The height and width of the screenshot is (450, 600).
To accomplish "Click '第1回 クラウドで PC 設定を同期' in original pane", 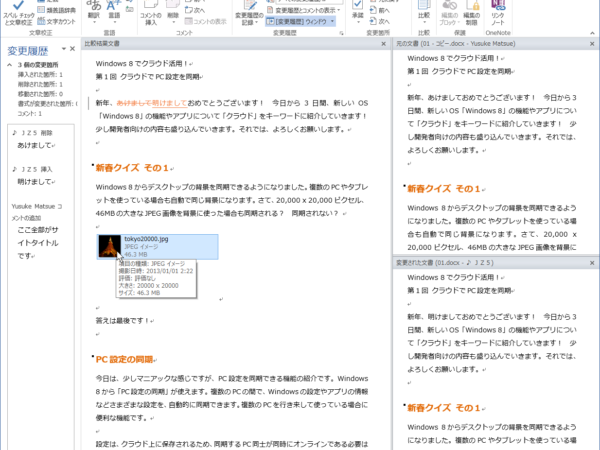I will tap(459, 71).
